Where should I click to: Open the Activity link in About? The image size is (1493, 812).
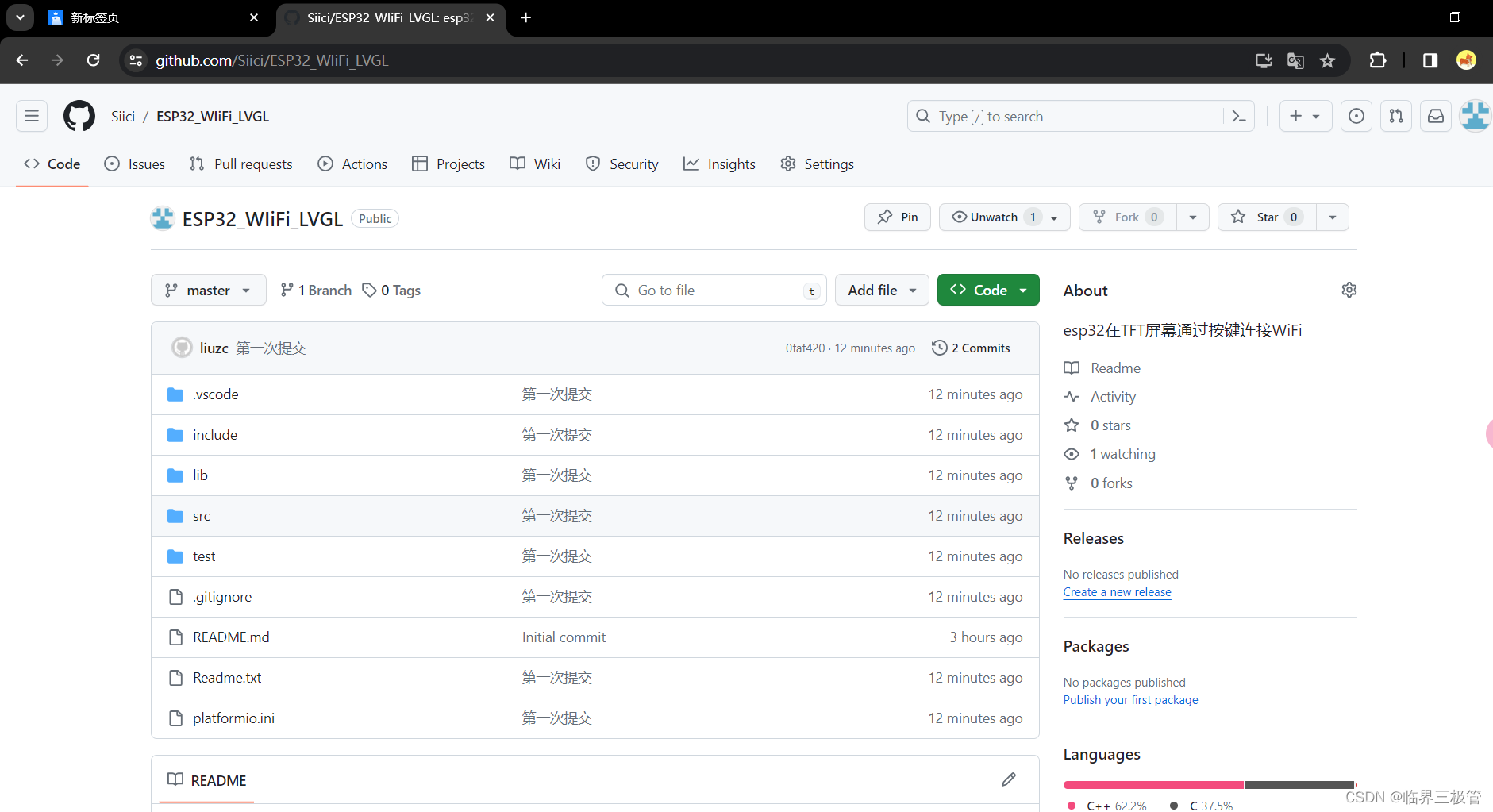[x=1113, y=397]
